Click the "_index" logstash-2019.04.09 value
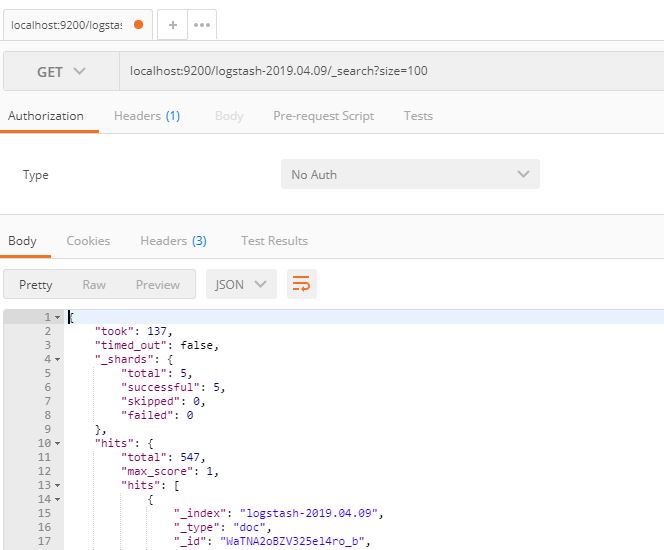The image size is (664, 550). point(309,513)
